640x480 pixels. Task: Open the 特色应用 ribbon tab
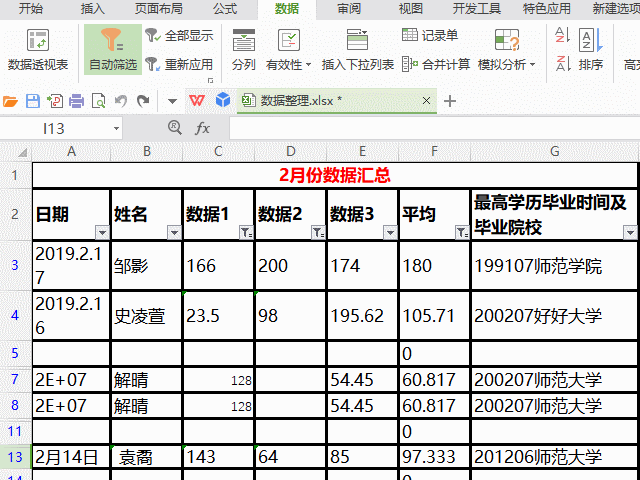coord(547,9)
